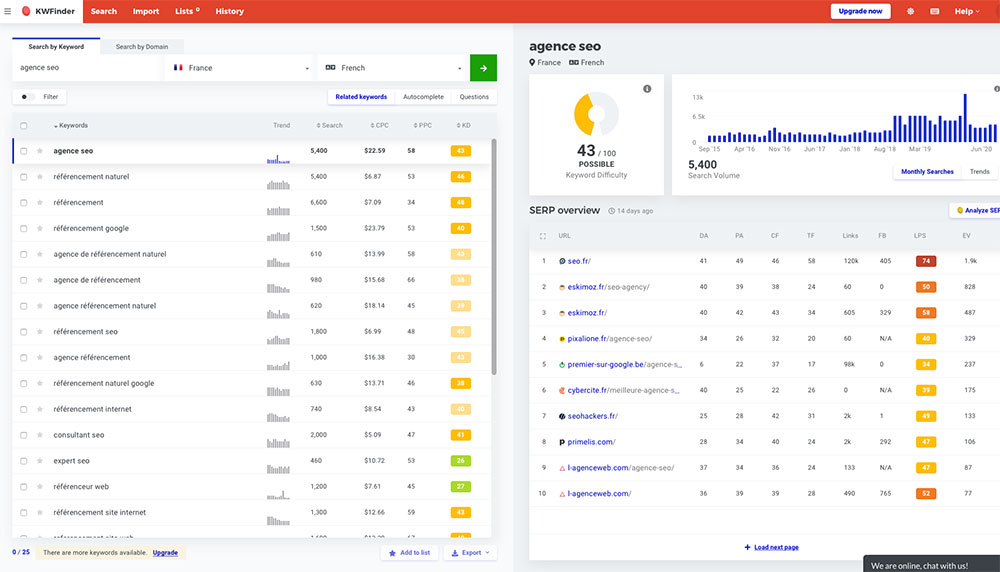The height and width of the screenshot is (572, 1000).
Task: Check the select-all keywords checkbox
Action: pyautogui.click(x=24, y=126)
